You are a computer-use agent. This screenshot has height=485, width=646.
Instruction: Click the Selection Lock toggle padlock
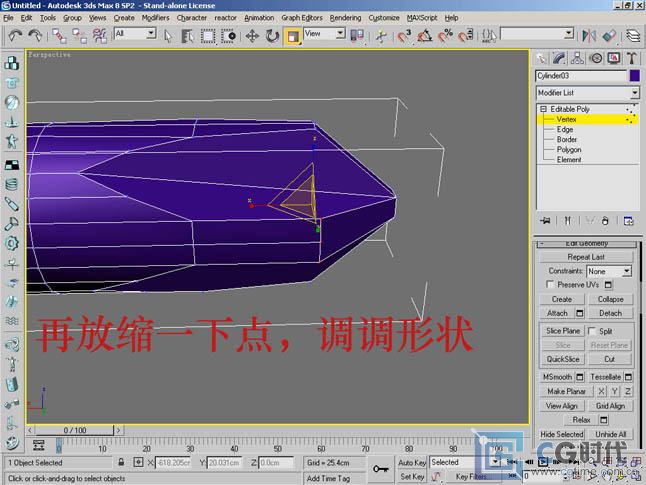coord(121,462)
